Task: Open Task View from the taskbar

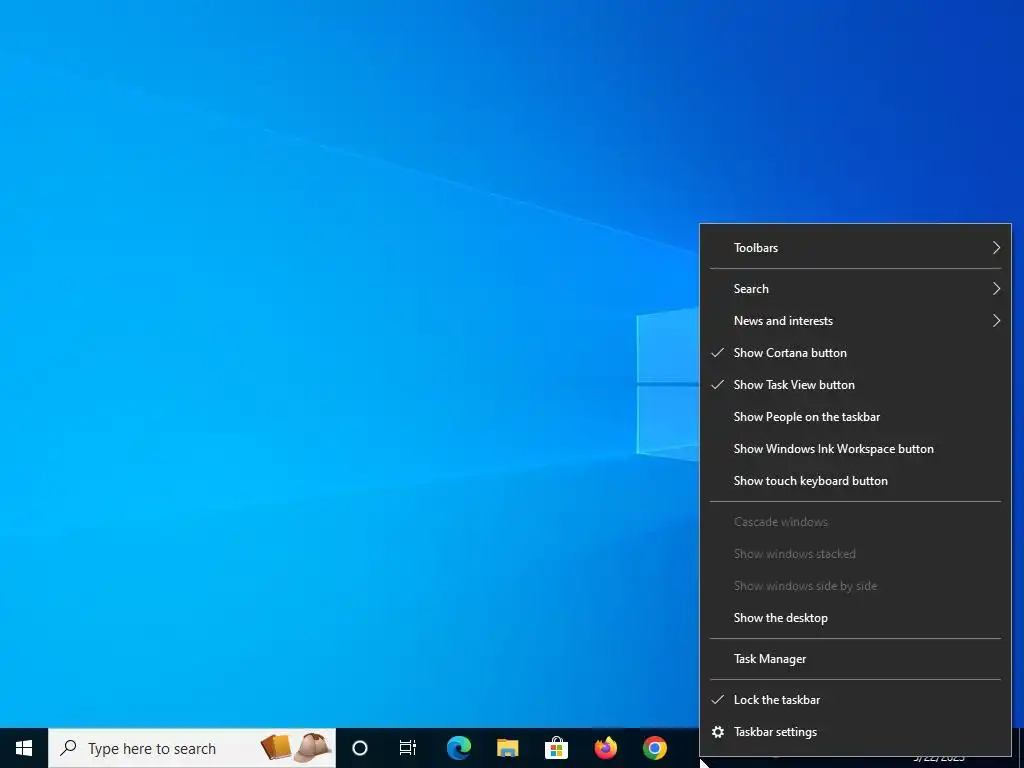Action: (x=408, y=748)
